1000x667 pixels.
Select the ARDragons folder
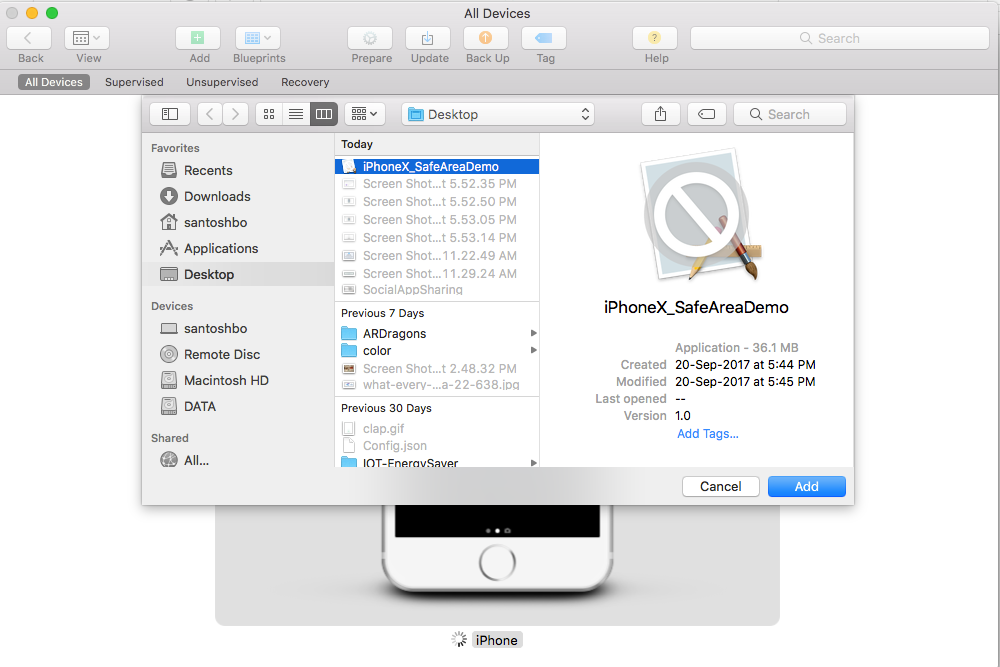(437, 334)
